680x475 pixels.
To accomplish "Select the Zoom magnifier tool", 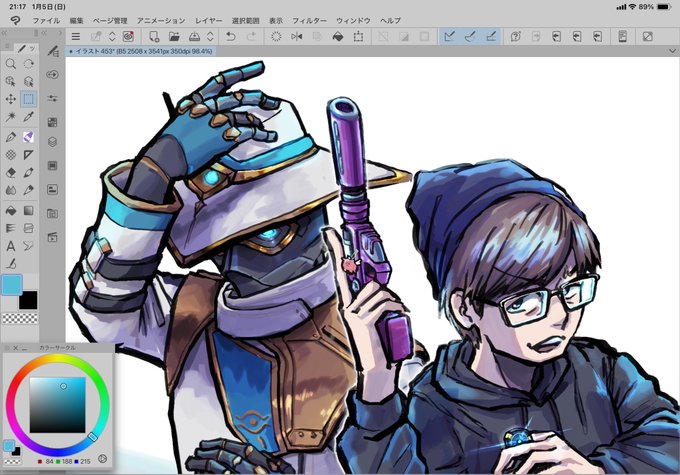I will tap(11, 64).
